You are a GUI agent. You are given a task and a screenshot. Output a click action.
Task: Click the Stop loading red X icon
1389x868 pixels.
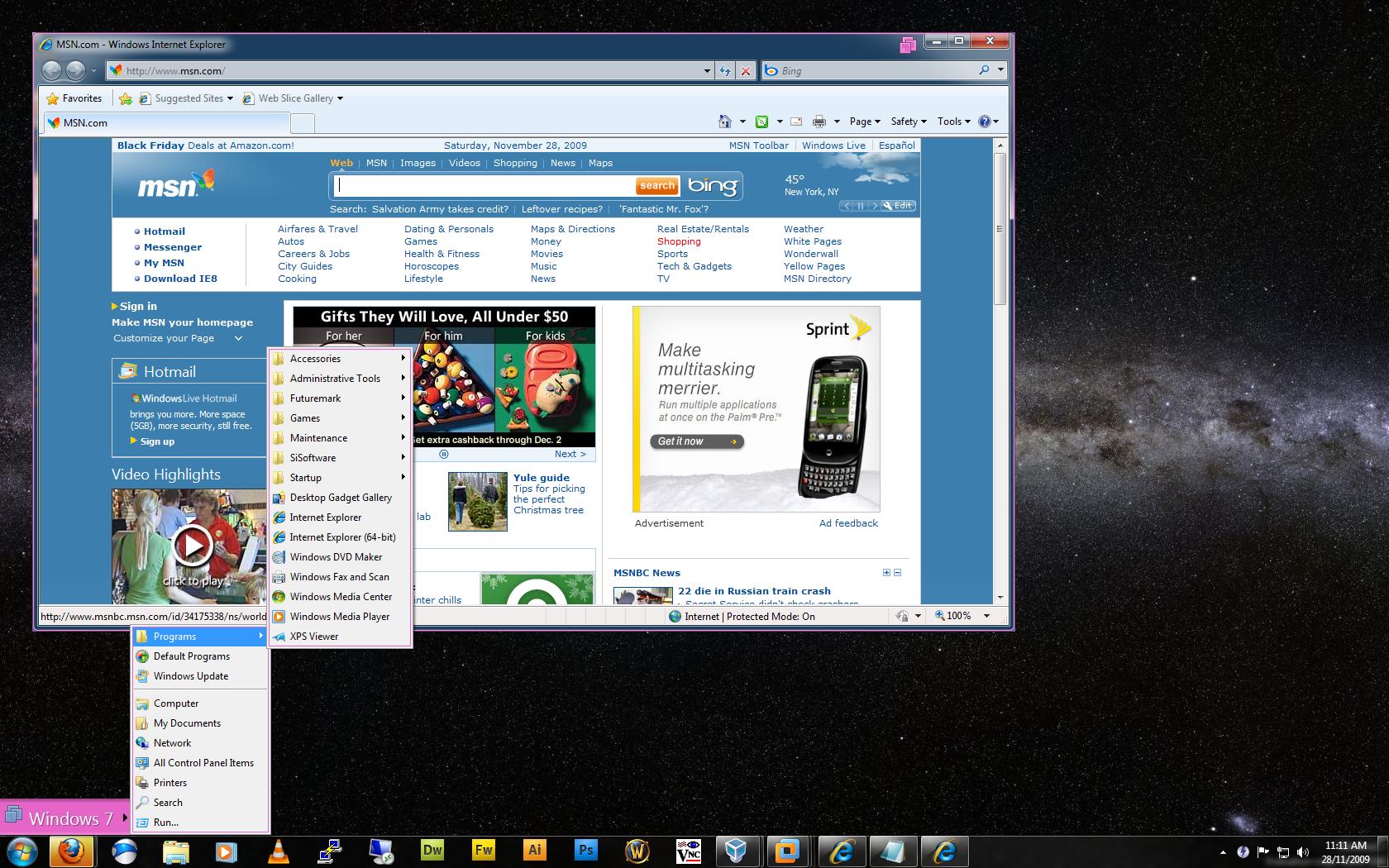[746, 71]
